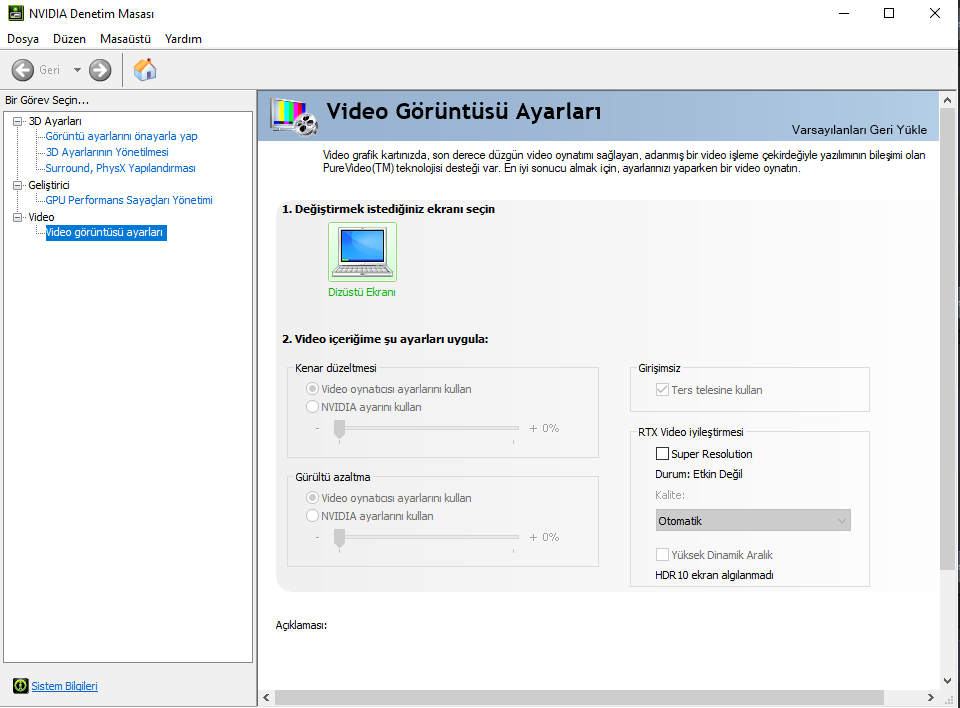The image size is (960, 708).
Task: Click the Geliştirici tree label
Action: pos(49,185)
